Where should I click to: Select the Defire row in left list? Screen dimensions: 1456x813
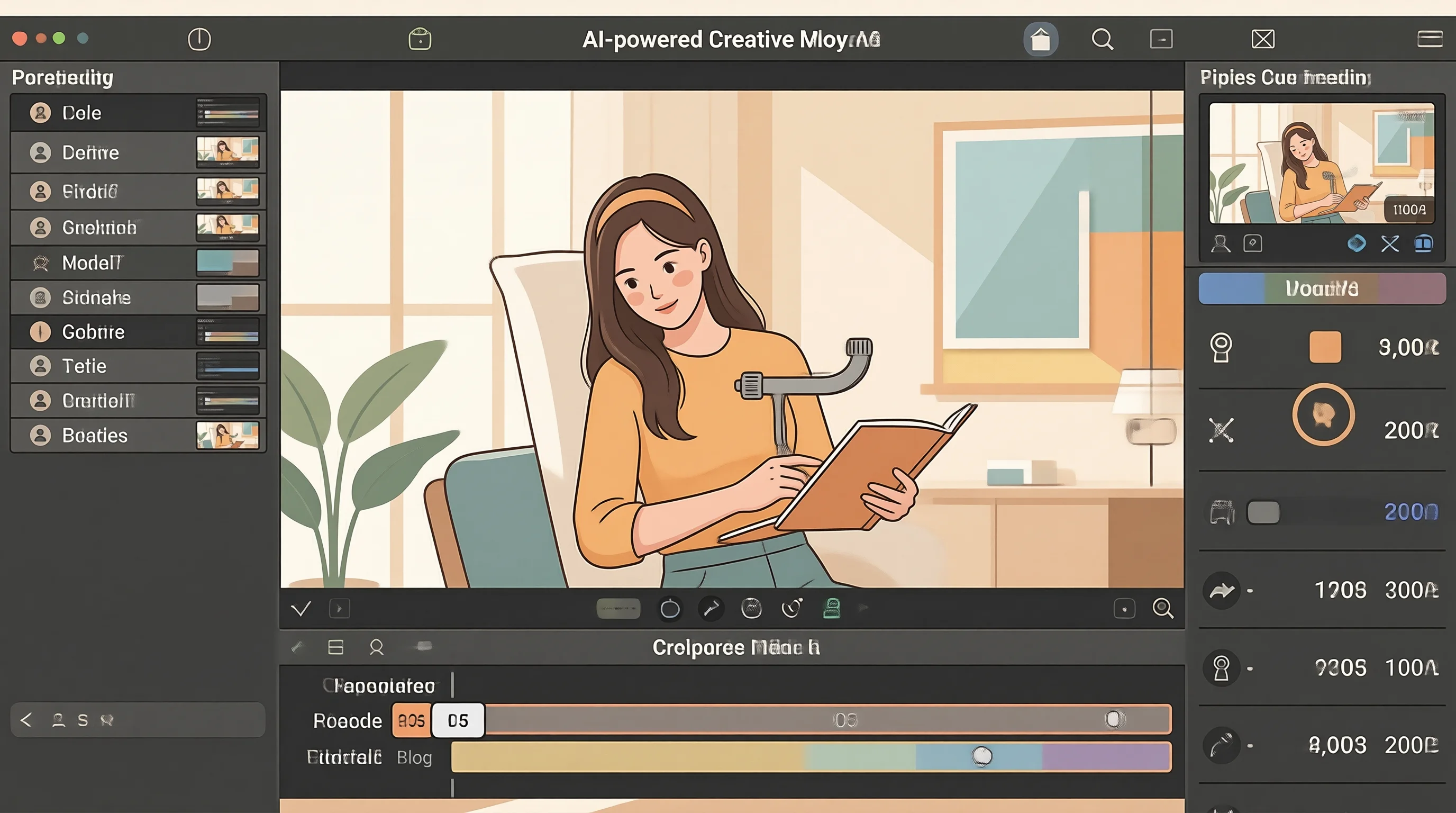pos(138,152)
